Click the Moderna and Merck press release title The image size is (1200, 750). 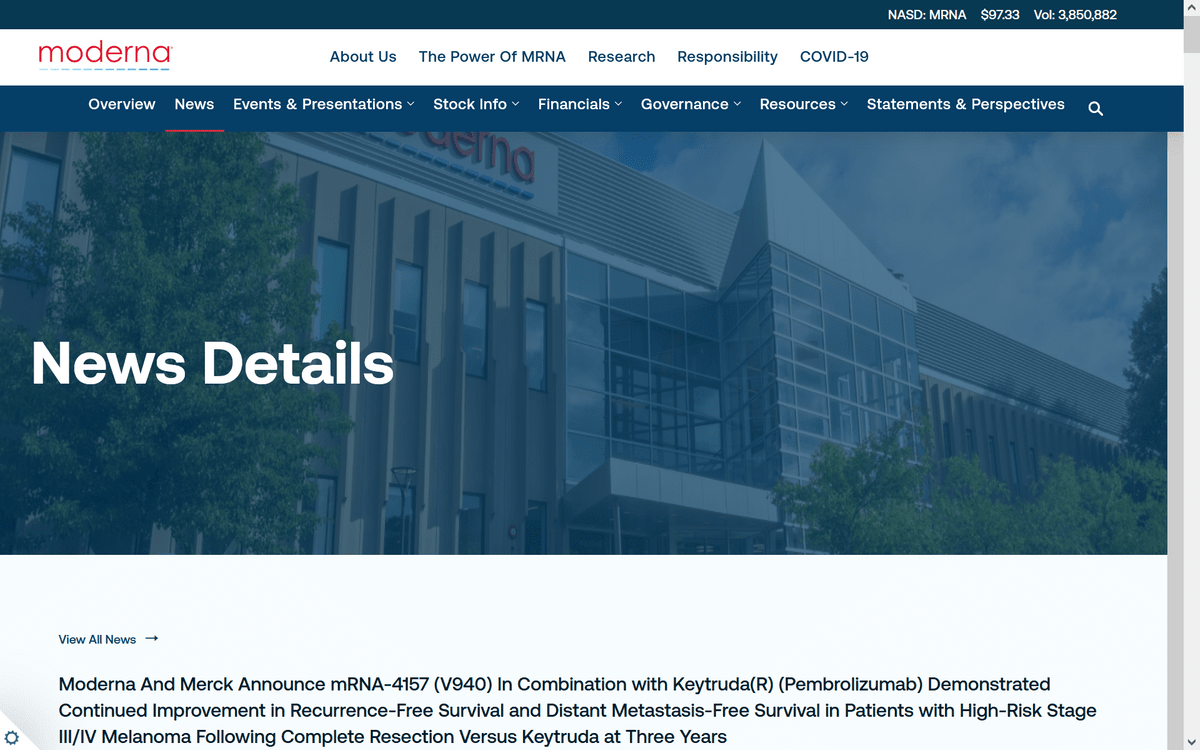(577, 710)
